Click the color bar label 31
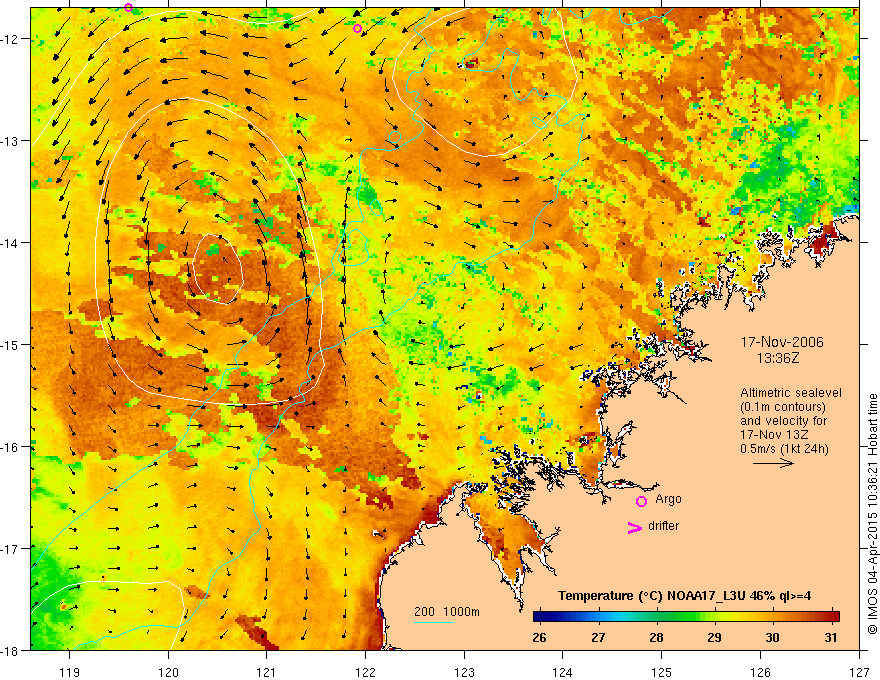Viewport: 880px width, 680px height. (831, 637)
